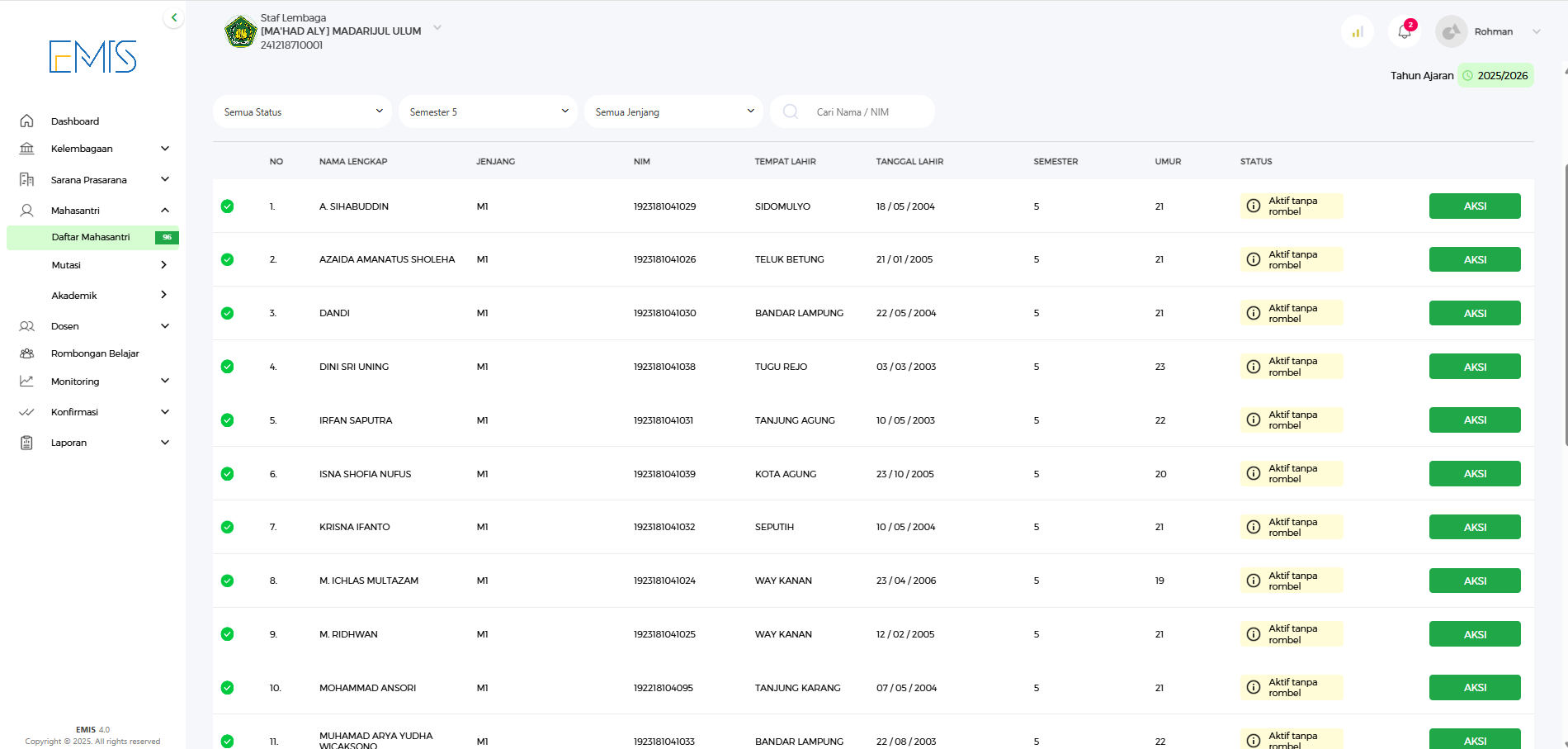Click the Tahun Ajaran 2025/2026 badge

click(x=1495, y=76)
